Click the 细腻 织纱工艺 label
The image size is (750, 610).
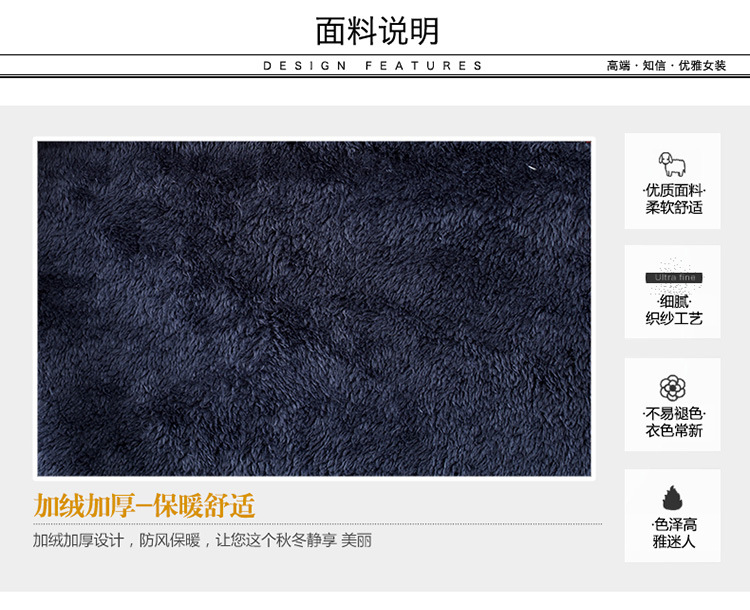point(673,310)
